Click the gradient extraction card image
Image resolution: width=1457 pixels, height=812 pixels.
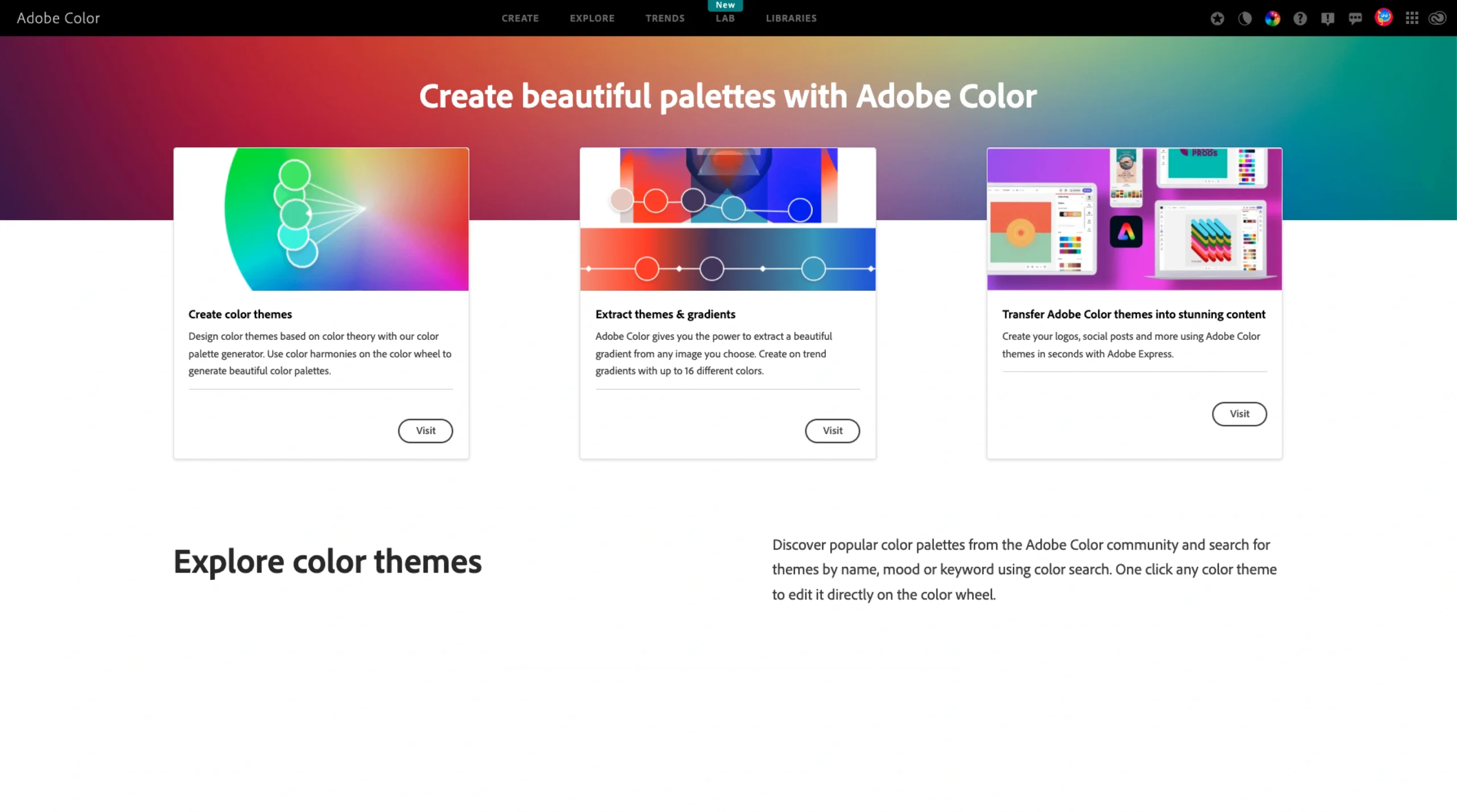point(728,219)
